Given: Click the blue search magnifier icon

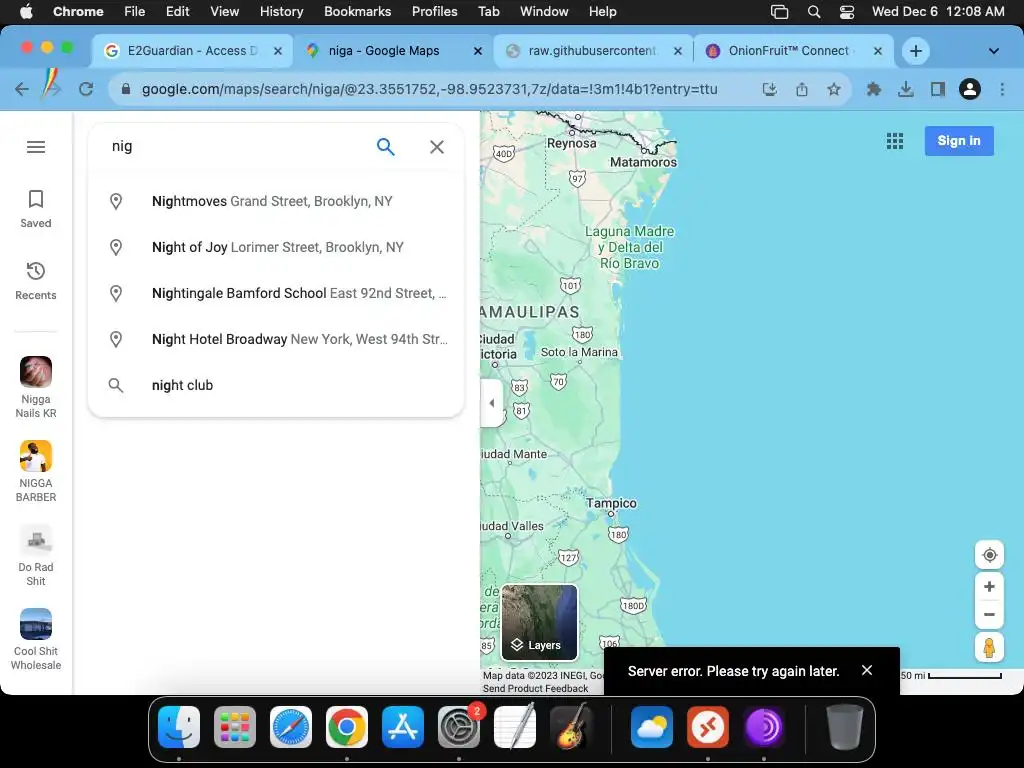Looking at the screenshot, I should point(385,147).
